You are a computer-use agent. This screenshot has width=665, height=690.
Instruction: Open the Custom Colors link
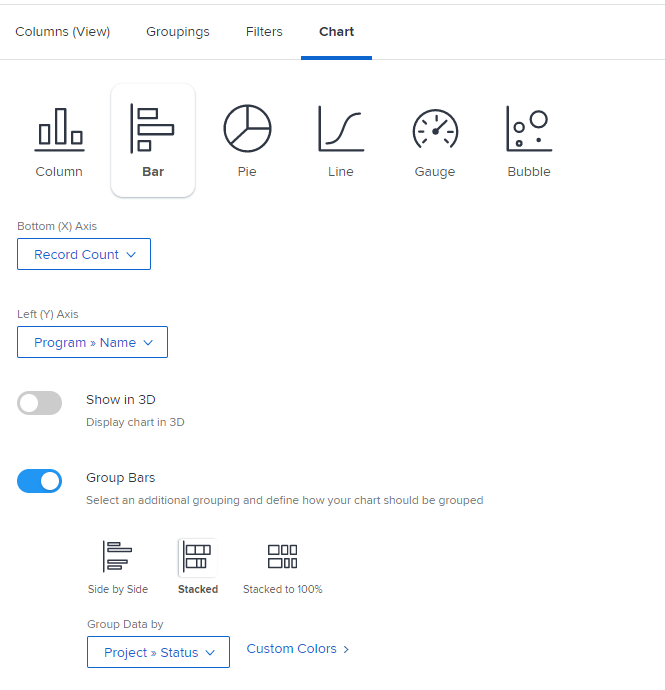pyautogui.click(x=292, y=649)
